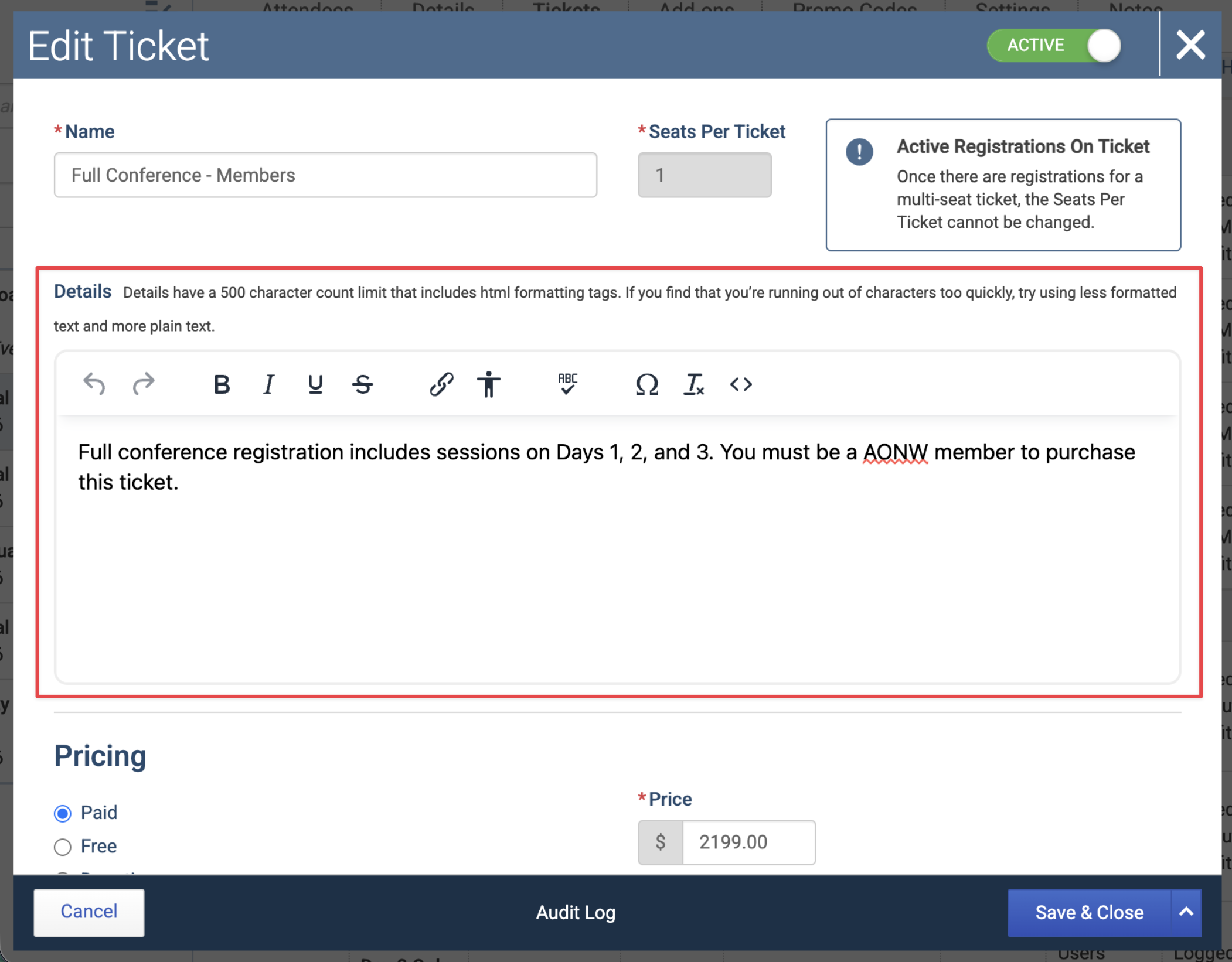The width and height of the screenshot is (1232, 962).
Task: Select the Free pricing radio button
Action: 62,847
